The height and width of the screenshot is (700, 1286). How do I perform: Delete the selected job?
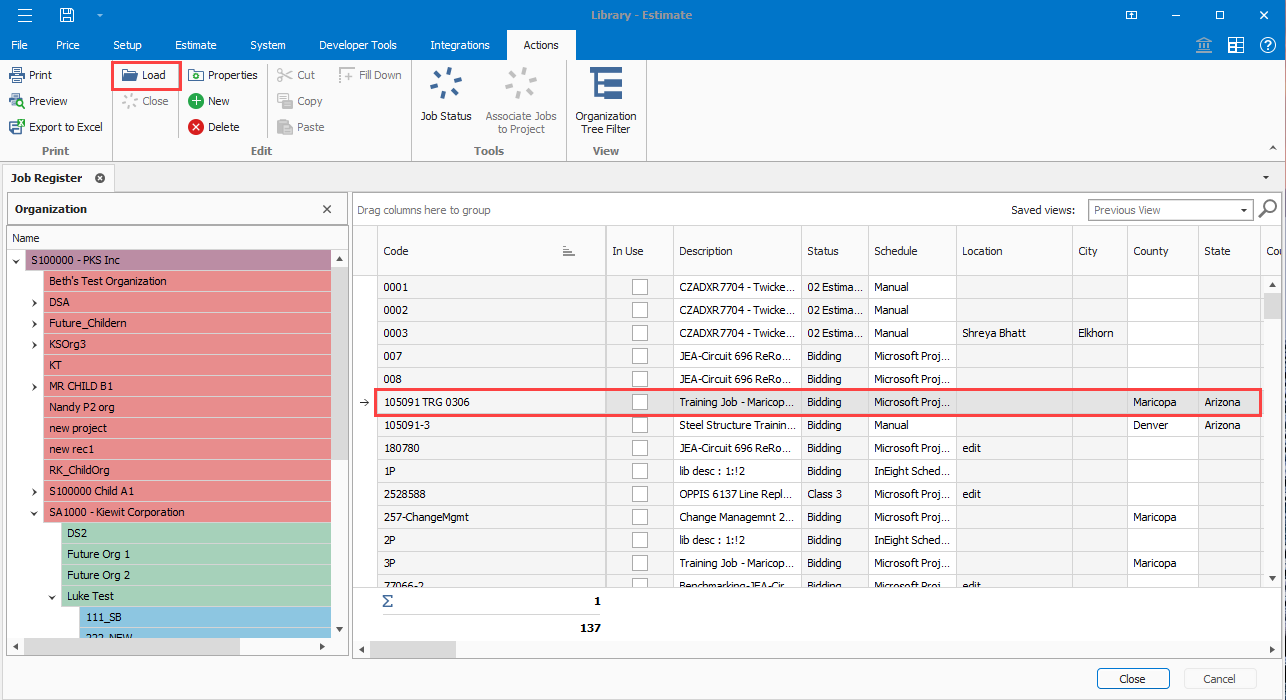point(213,127)
